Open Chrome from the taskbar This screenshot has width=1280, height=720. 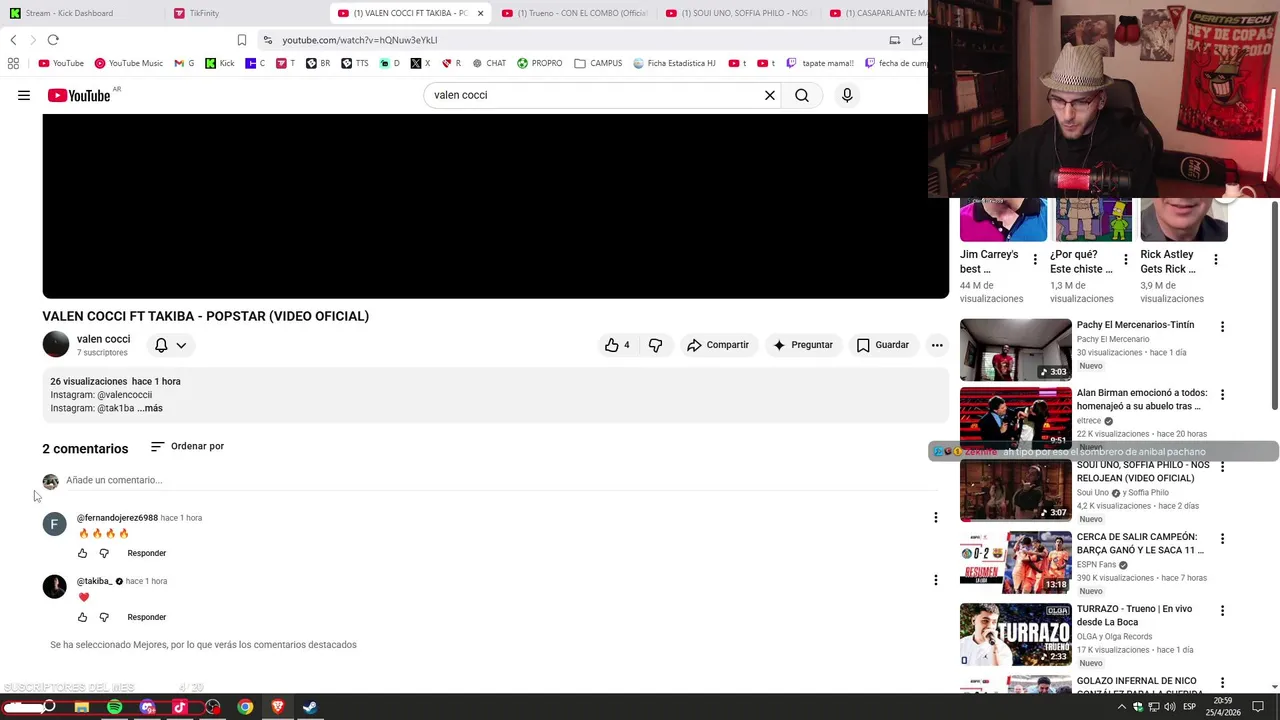click(x=245, y=707)
